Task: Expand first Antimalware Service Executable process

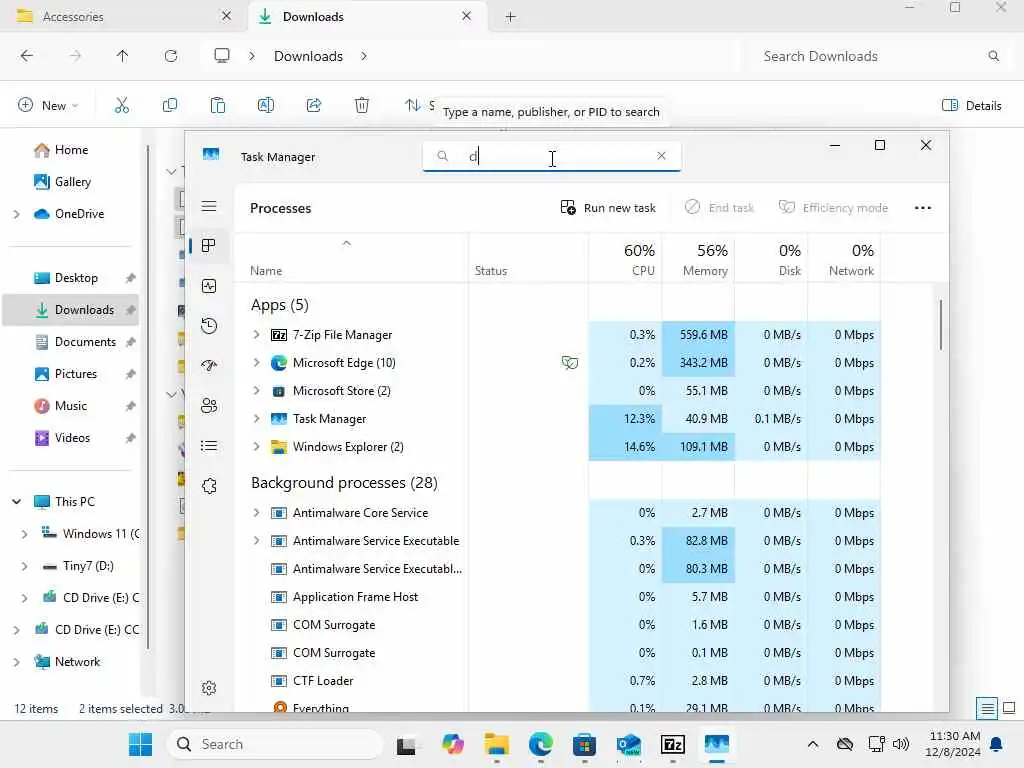Action: click(x=256, y=541)
